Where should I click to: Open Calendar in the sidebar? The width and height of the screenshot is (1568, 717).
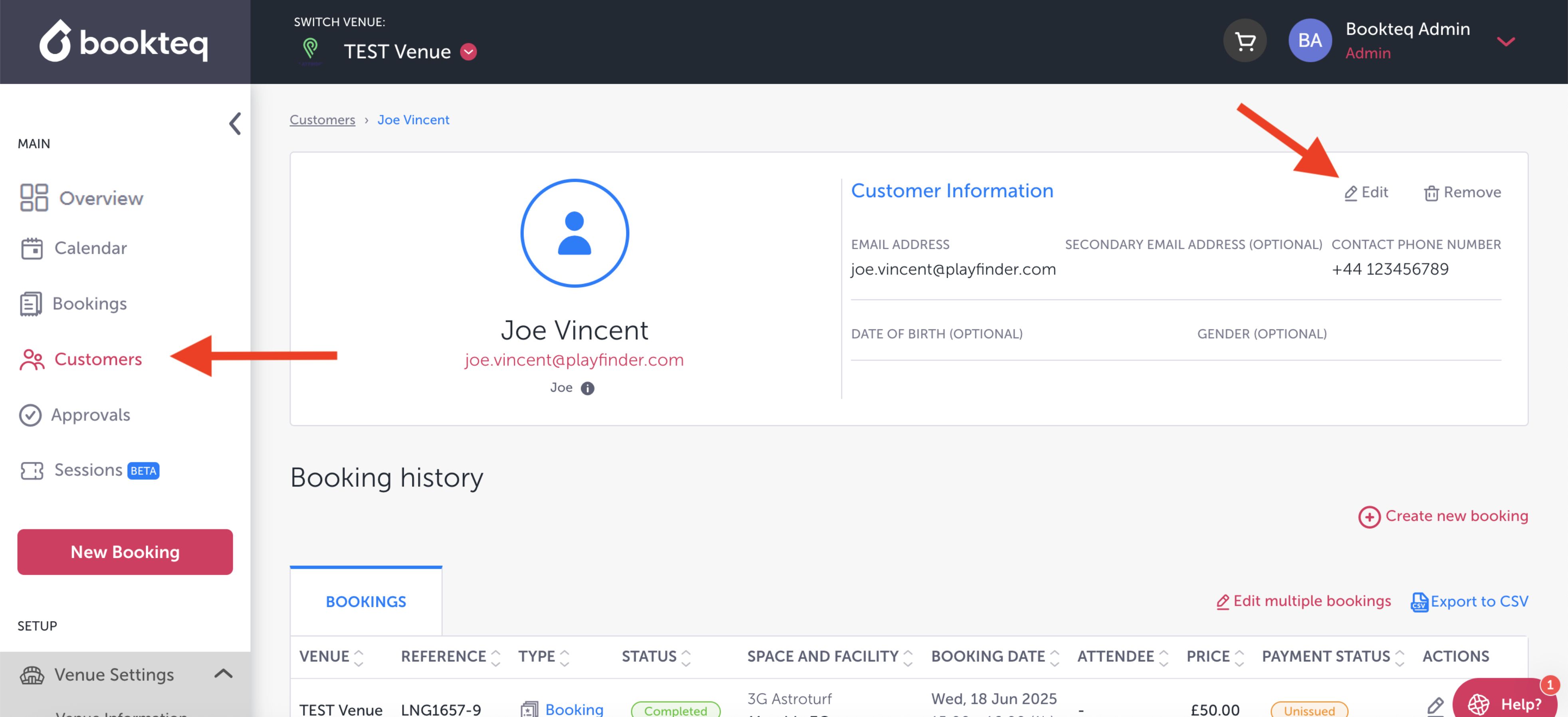(x=90, y=248)
